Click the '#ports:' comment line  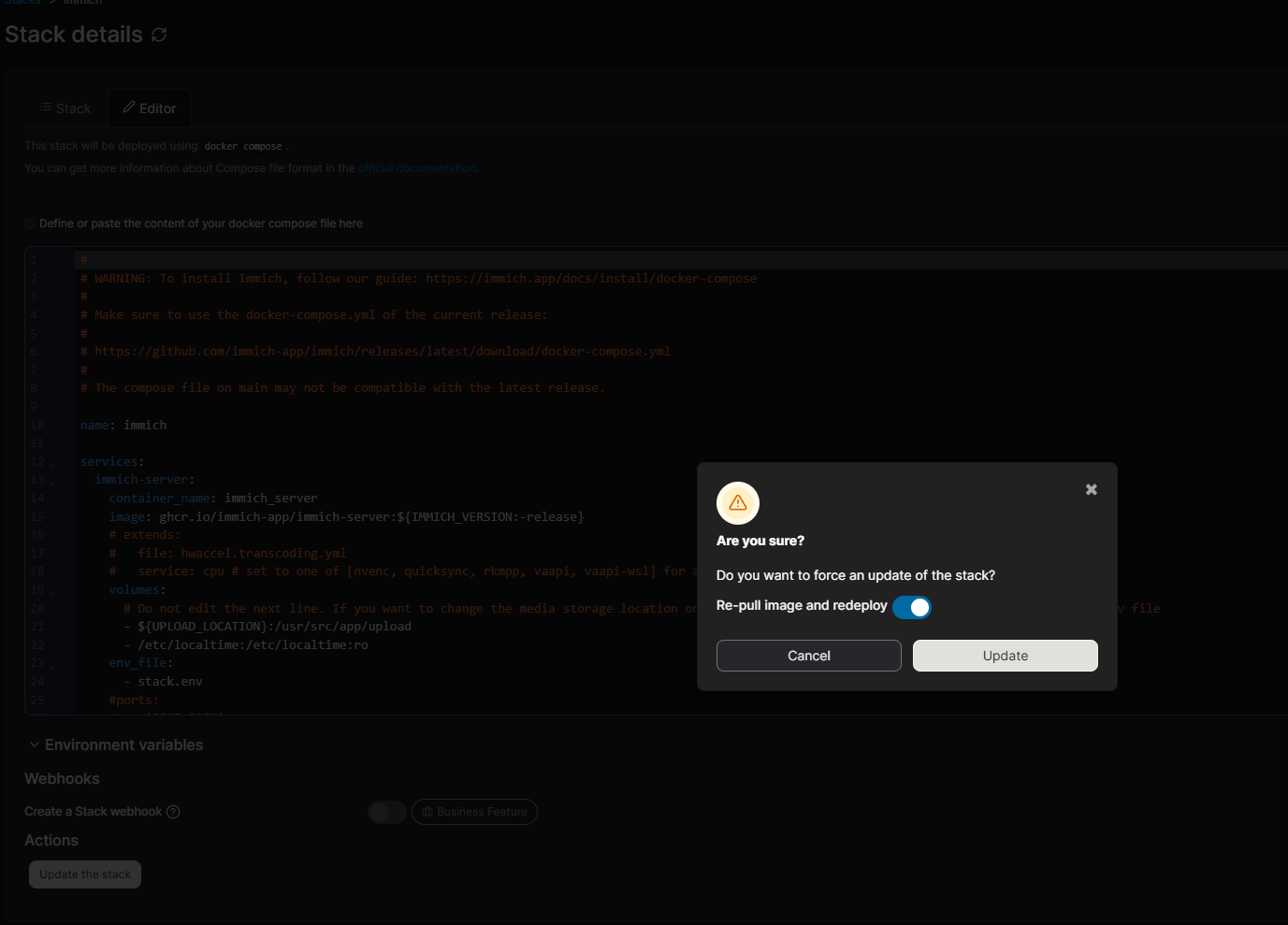tap(134, 701)
